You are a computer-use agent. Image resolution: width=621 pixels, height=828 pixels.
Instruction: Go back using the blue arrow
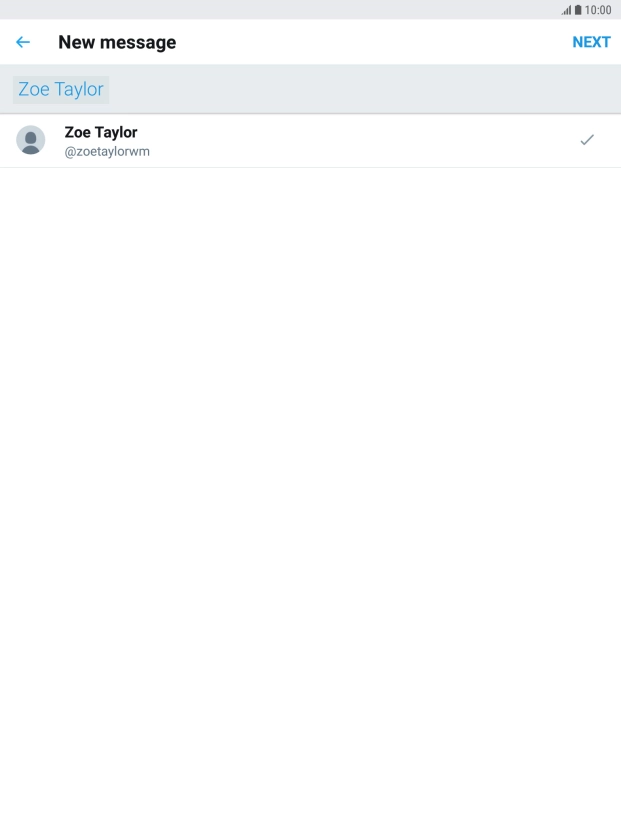click(x=23, y=42)
